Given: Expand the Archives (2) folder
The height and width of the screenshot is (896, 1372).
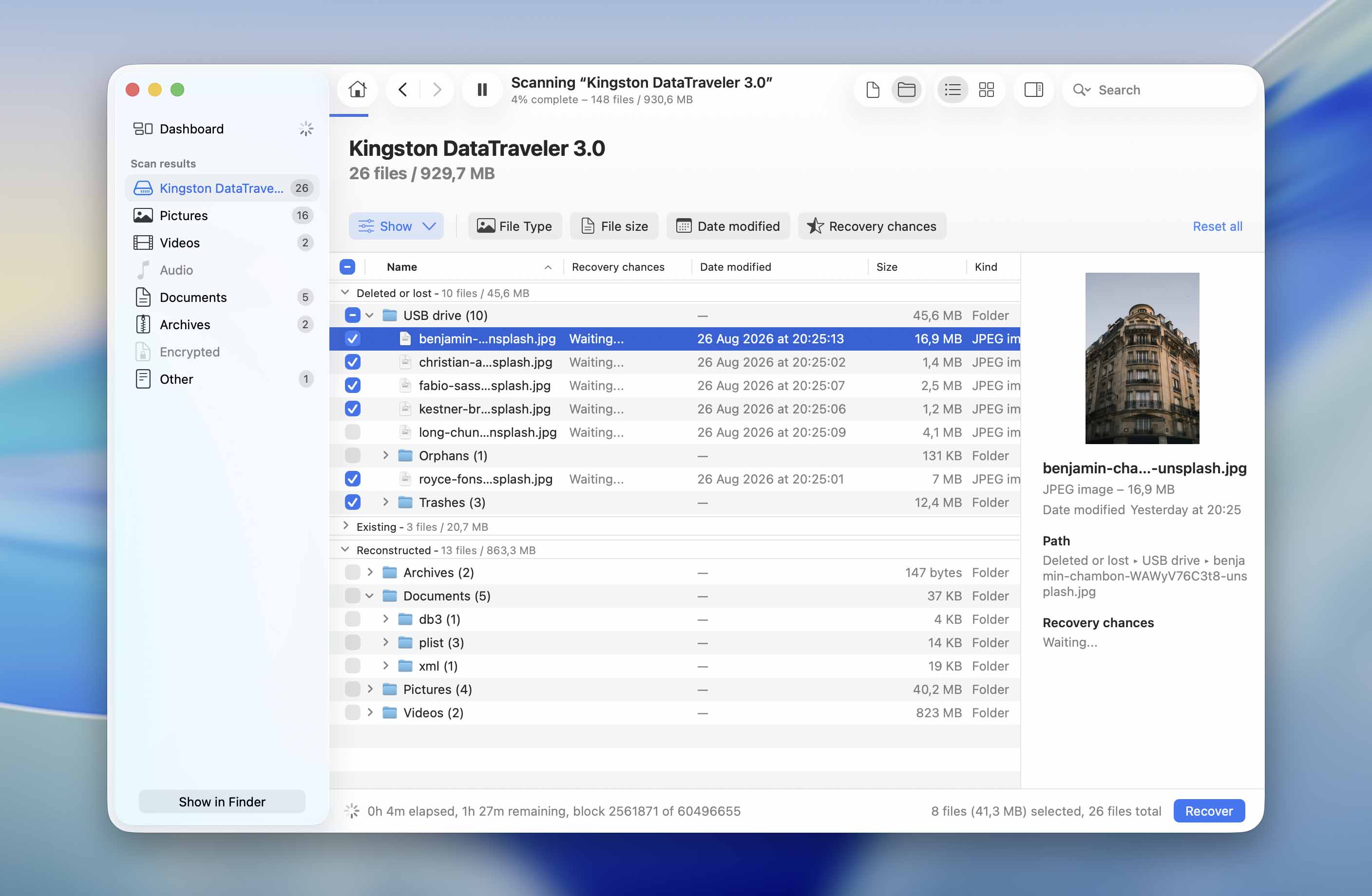Looking at the screenshot, I should 369,572.
